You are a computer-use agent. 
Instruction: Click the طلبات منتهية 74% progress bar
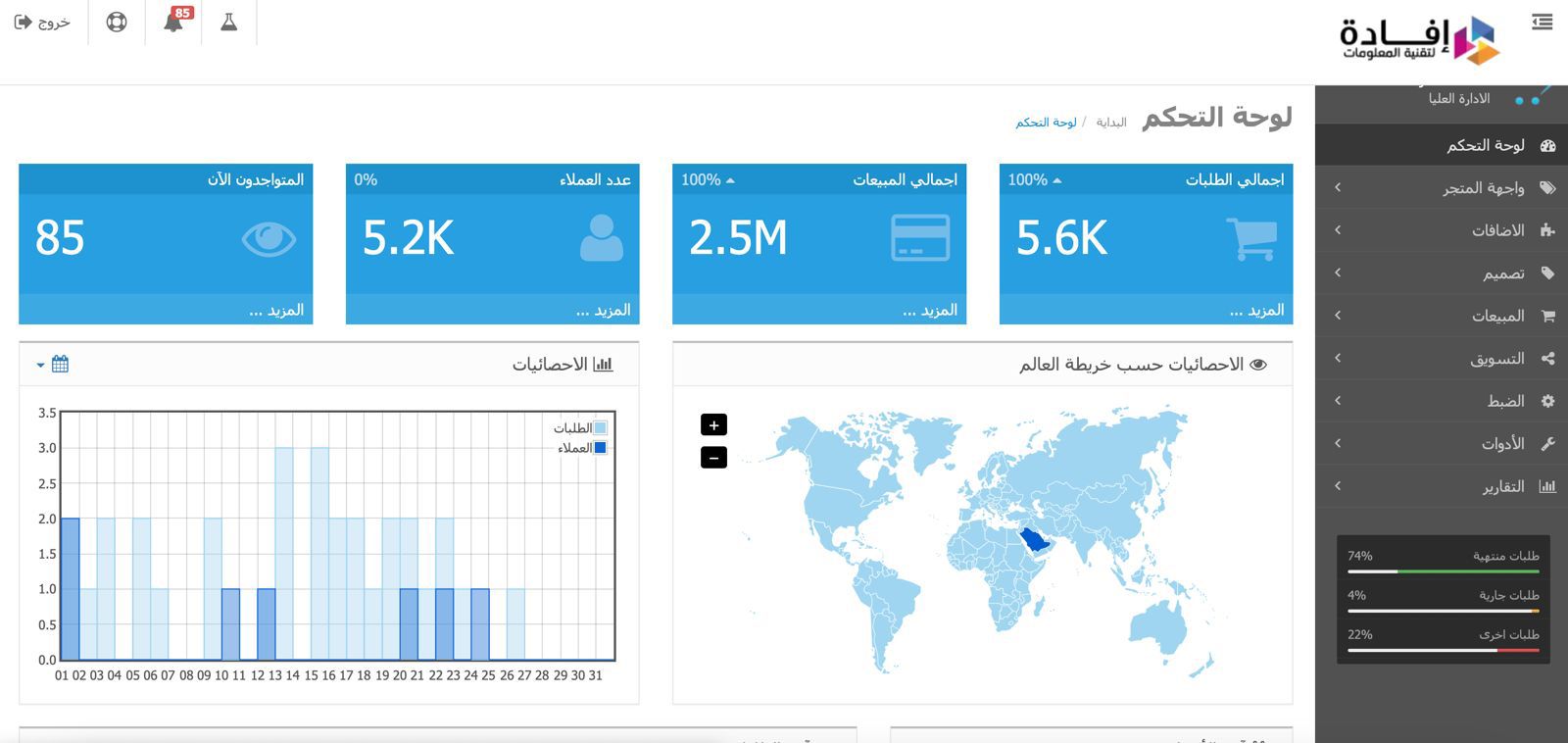tap(1444, 570)
